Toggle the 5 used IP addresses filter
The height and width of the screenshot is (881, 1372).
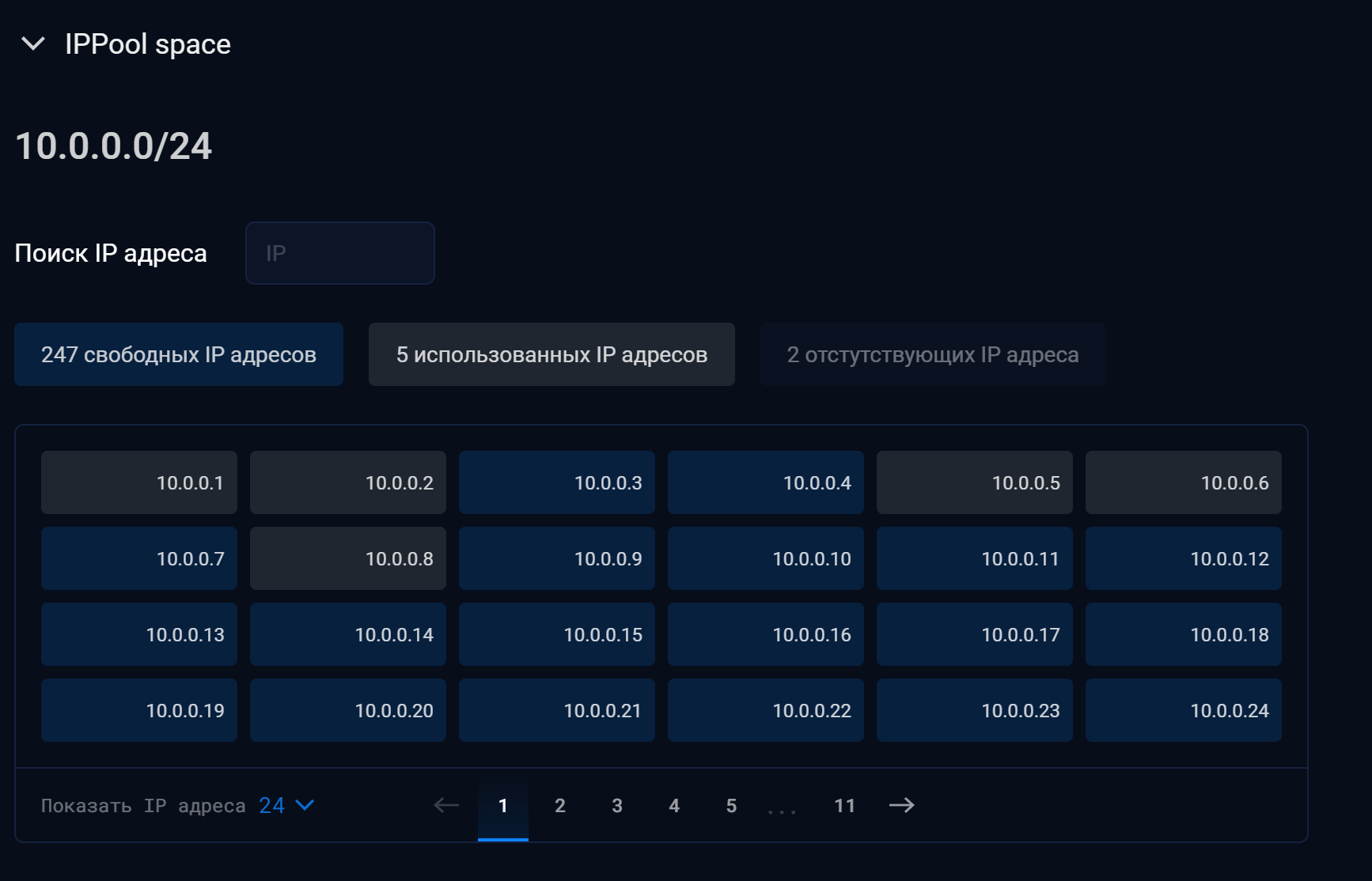coord(551,354)
